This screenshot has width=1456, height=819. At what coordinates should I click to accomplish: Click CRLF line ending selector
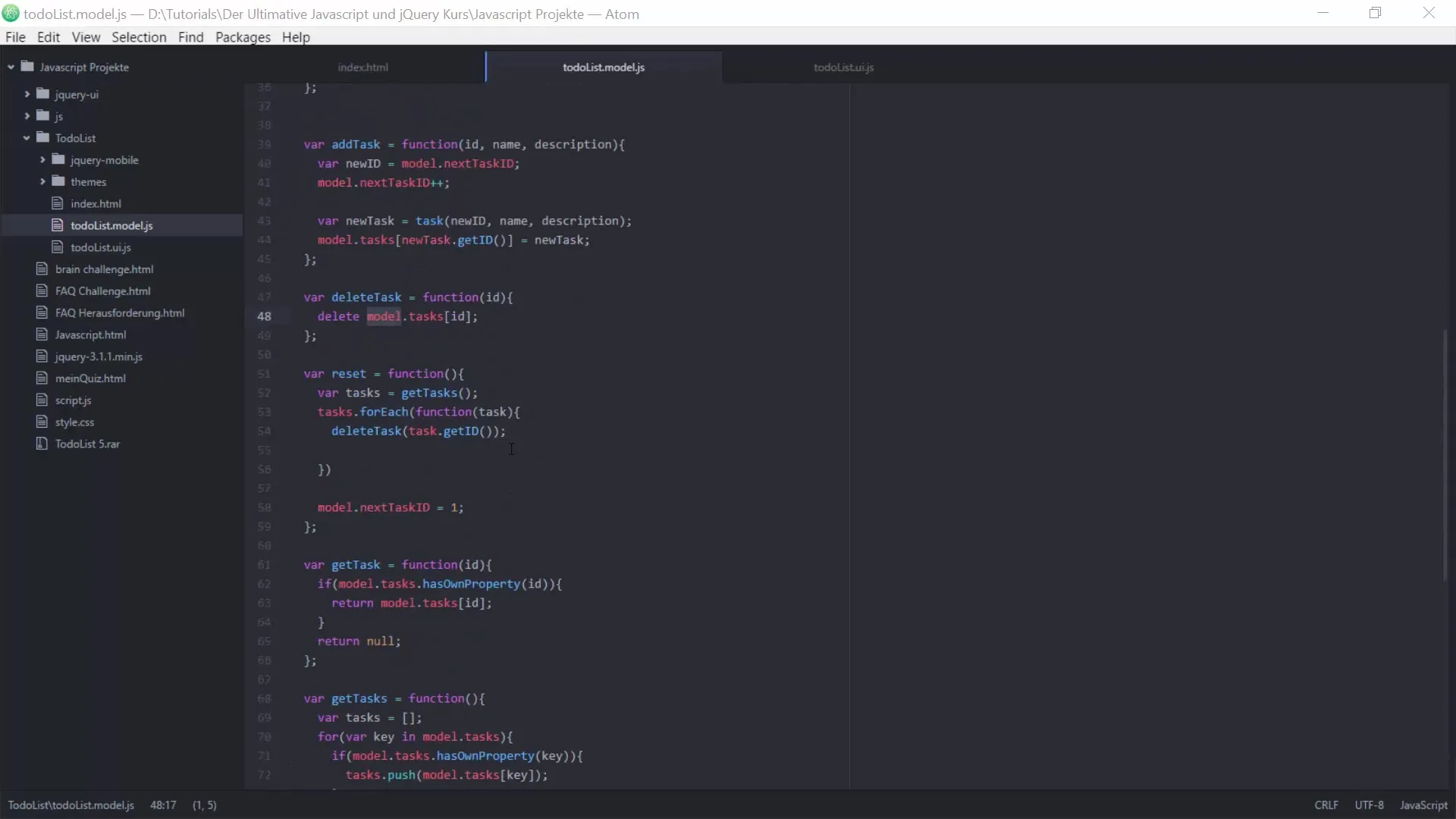(x=1326, y=805)
